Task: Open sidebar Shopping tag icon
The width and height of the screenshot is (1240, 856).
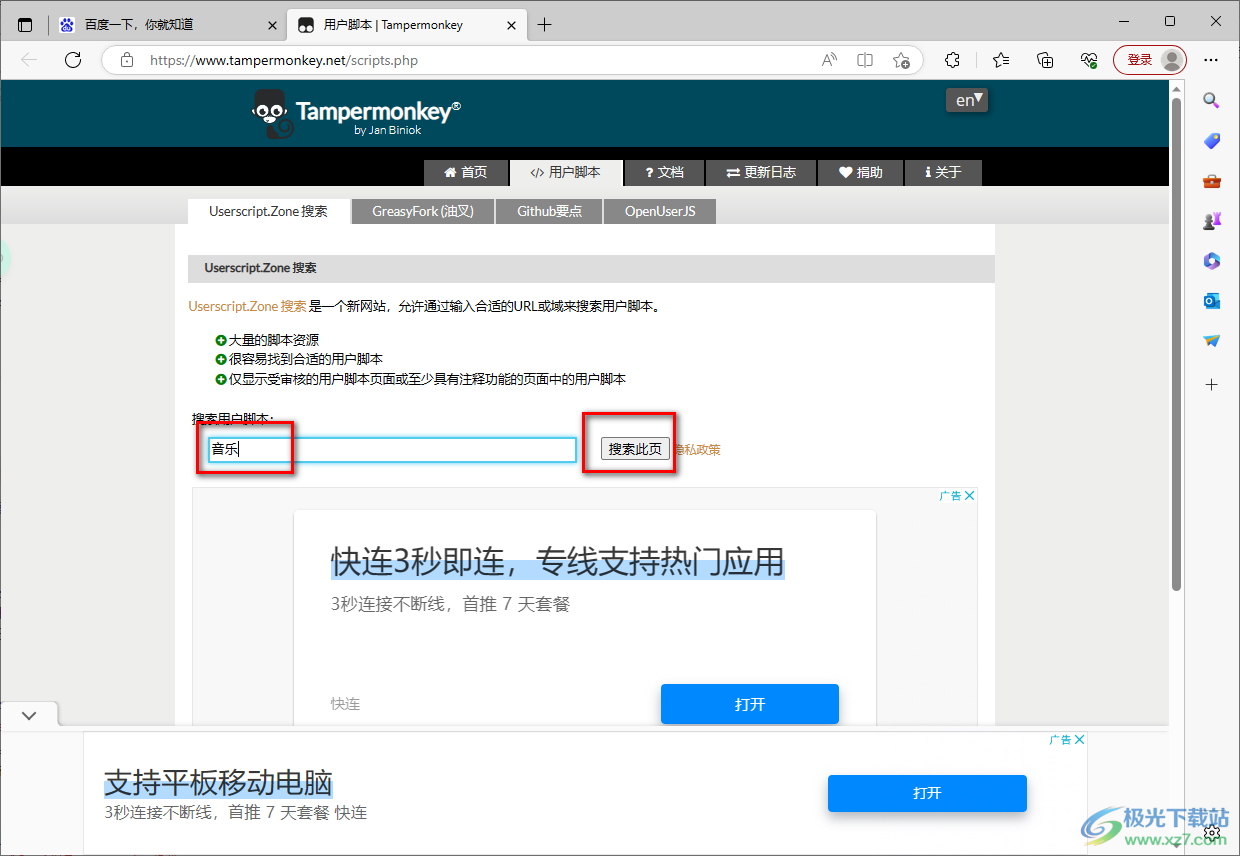Action: tap(1211, 141)
